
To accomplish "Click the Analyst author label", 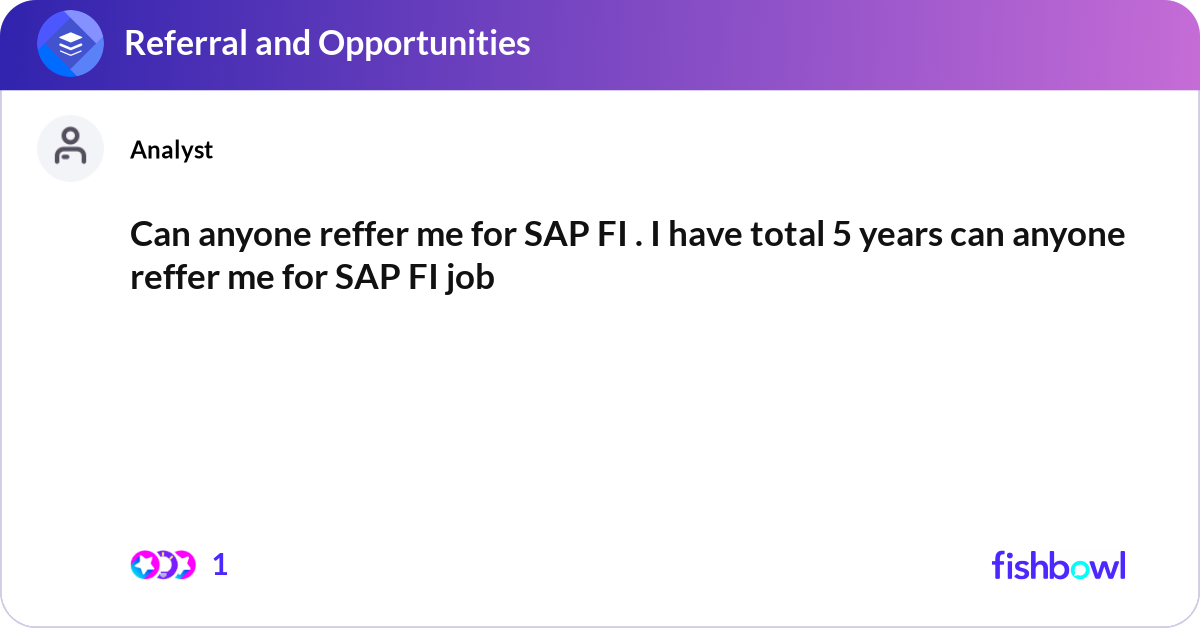I will click(x=171, y=150).
